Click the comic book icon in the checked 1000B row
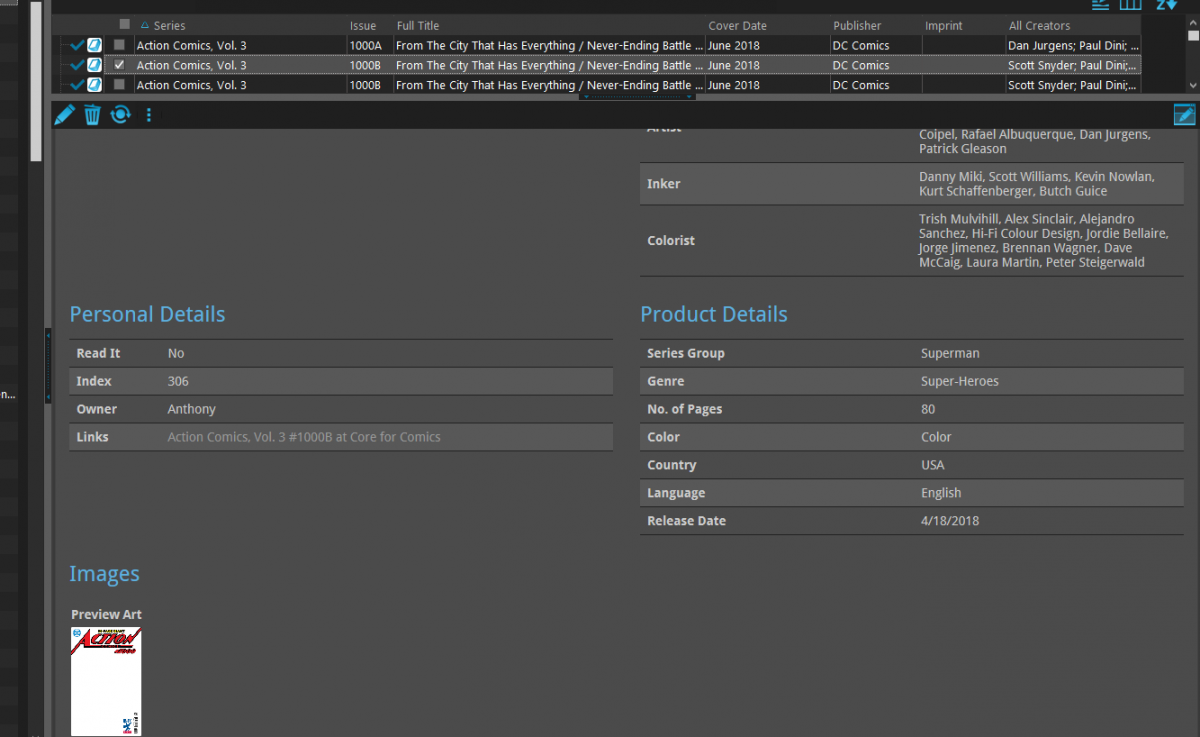This screenshot has height=737, width=1200. tap(95, 65)
